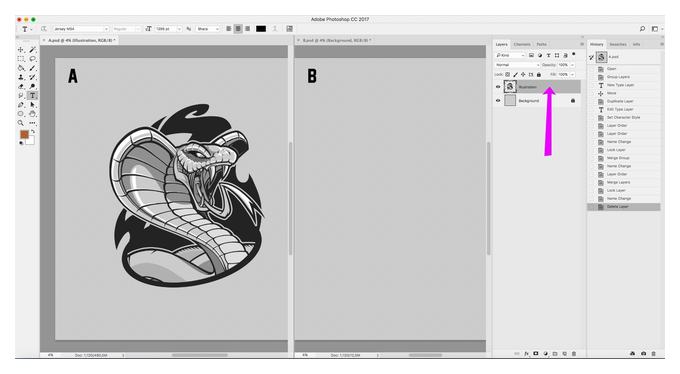Select the Magic Wand tool
Image resolution: width=680 pixels, height=374 pixels.
33,49
